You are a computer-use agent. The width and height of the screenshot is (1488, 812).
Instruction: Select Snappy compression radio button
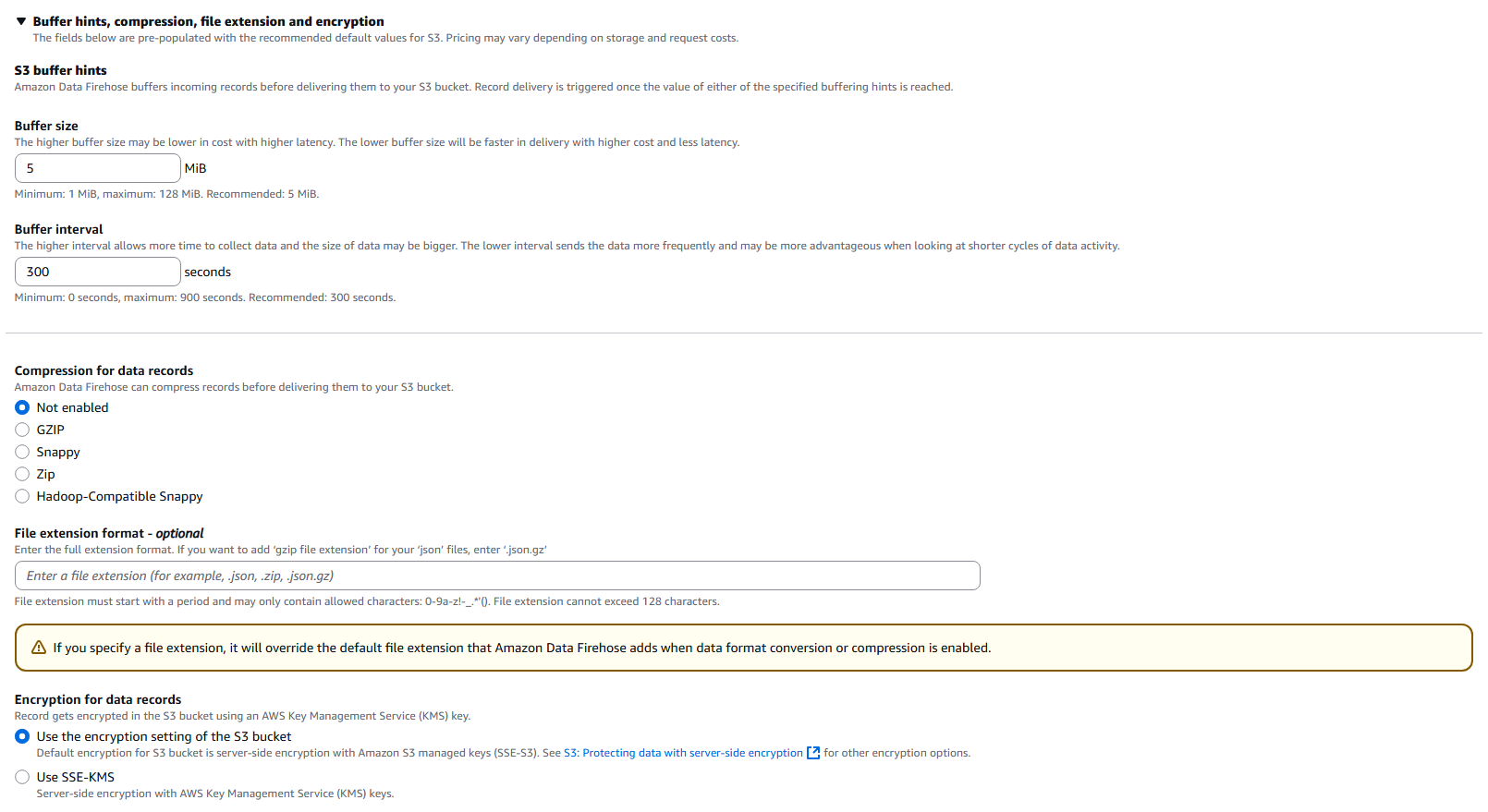click(22, 452)
